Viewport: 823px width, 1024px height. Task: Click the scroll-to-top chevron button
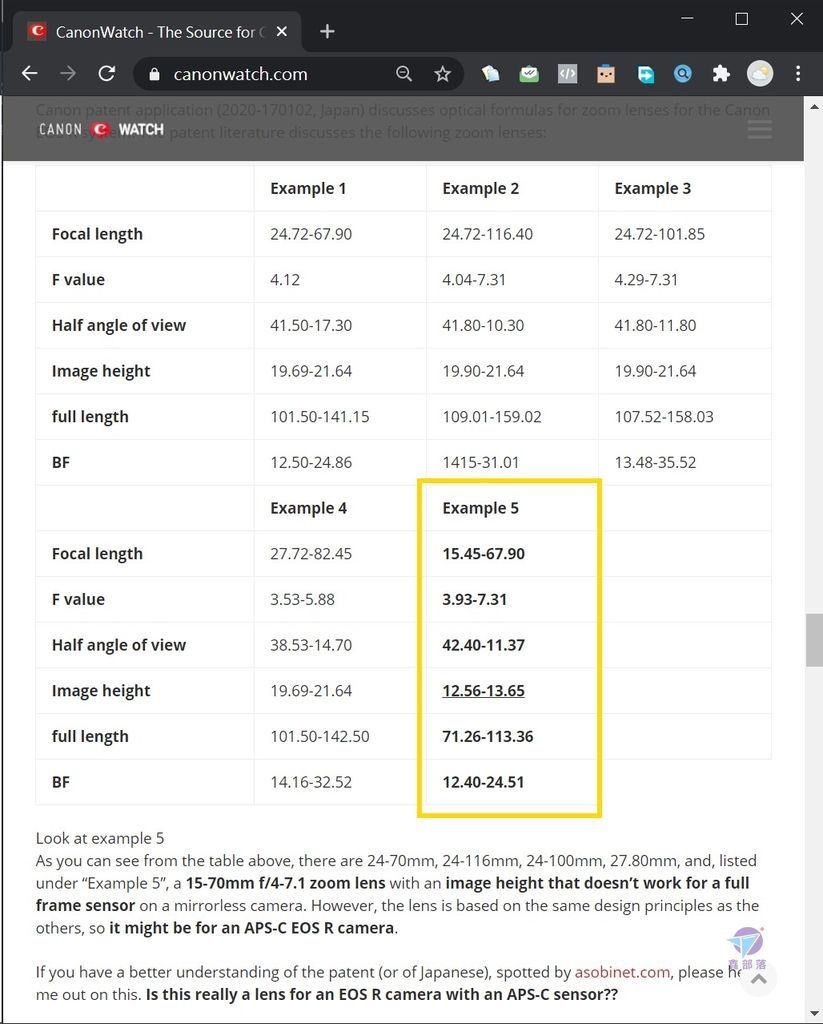[759, 978]
